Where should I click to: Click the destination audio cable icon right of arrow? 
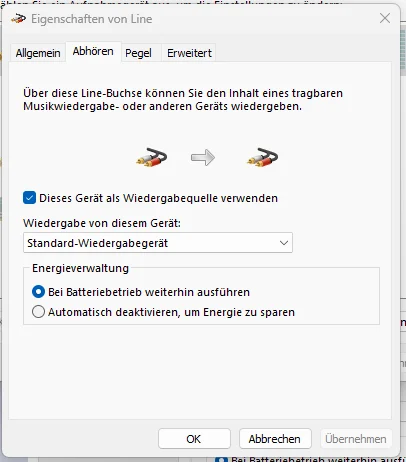(x=262, y=157)
